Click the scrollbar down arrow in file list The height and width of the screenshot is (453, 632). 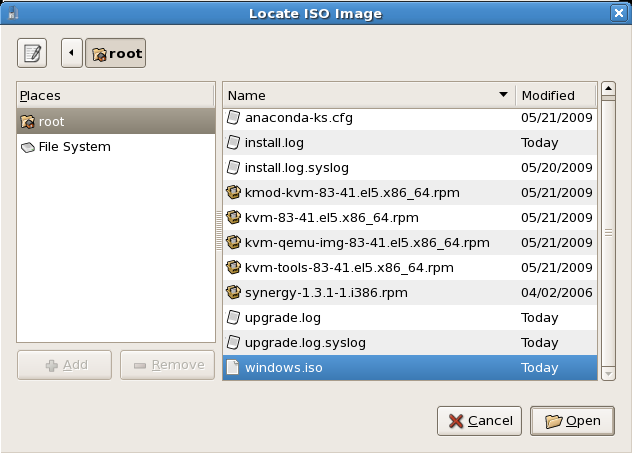point(608,374)
